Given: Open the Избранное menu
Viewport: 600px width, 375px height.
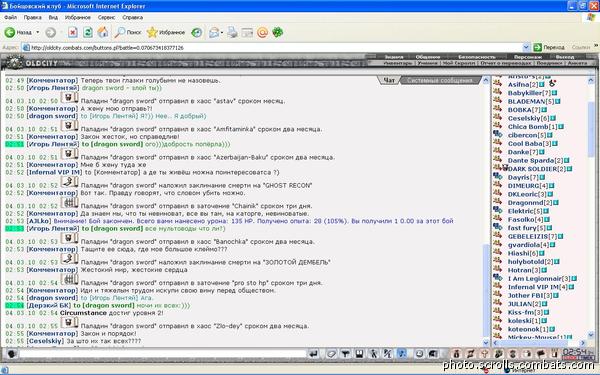Looking at the screenshot, I should pyautogui.click(x=78, y=17).
